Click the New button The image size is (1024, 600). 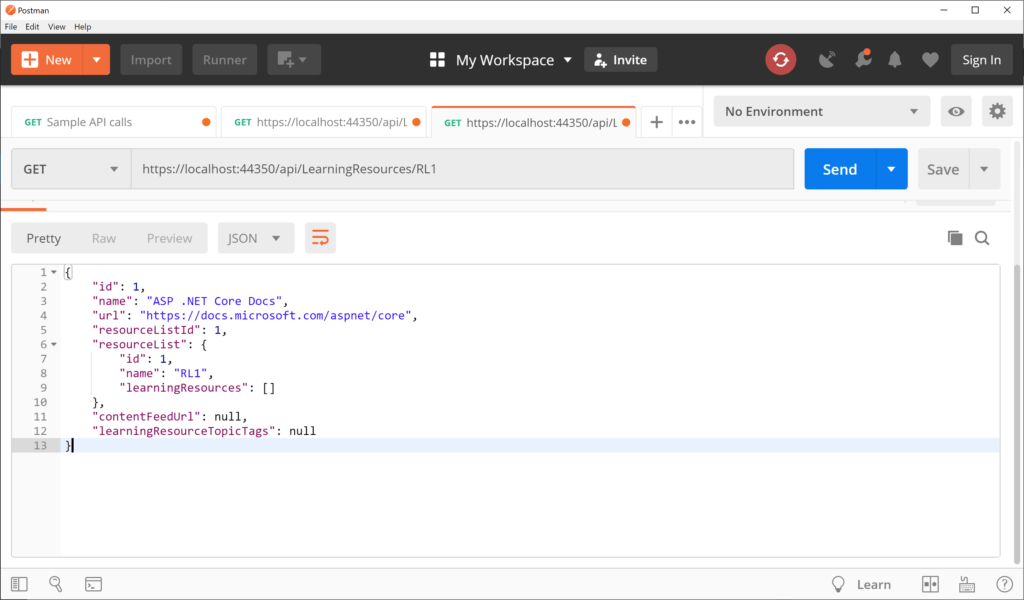(x=47, y=59)
